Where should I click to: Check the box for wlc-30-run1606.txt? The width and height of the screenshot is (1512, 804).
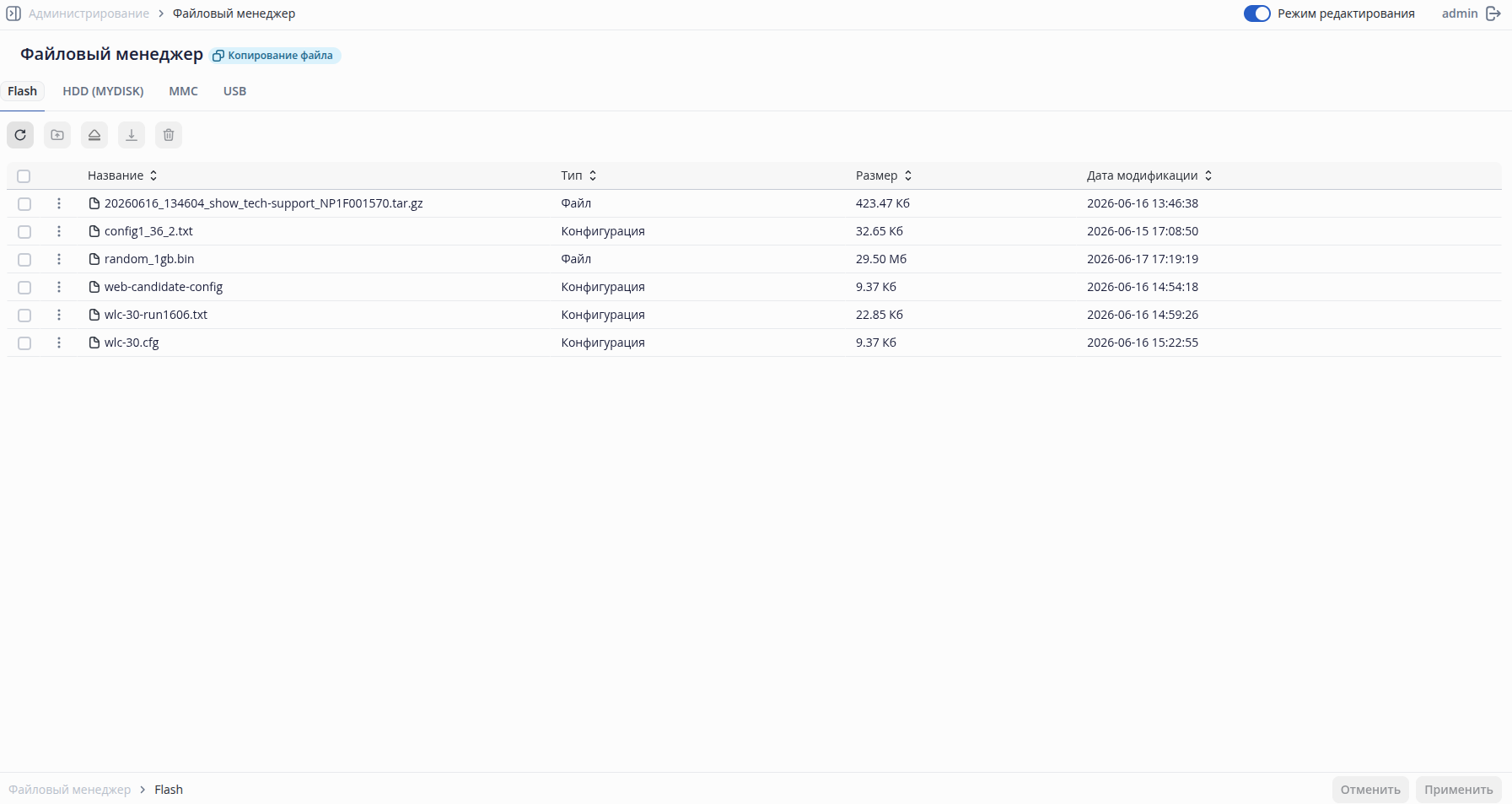tap(24, 316)
